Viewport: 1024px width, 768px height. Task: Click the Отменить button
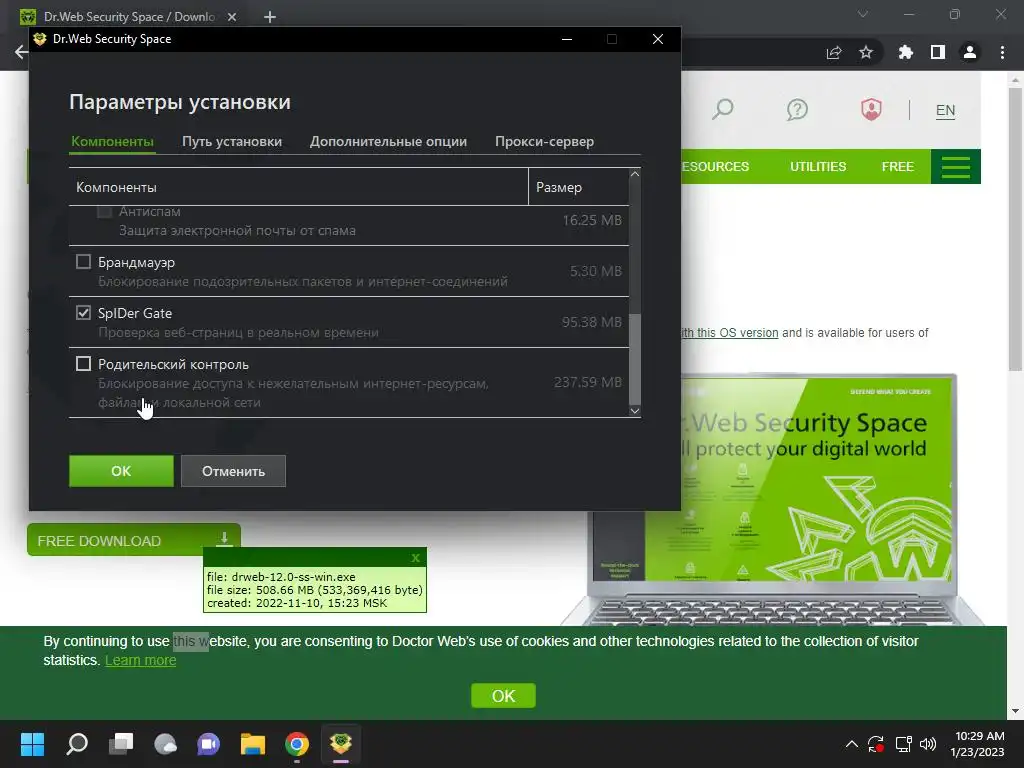coord(233,471)
